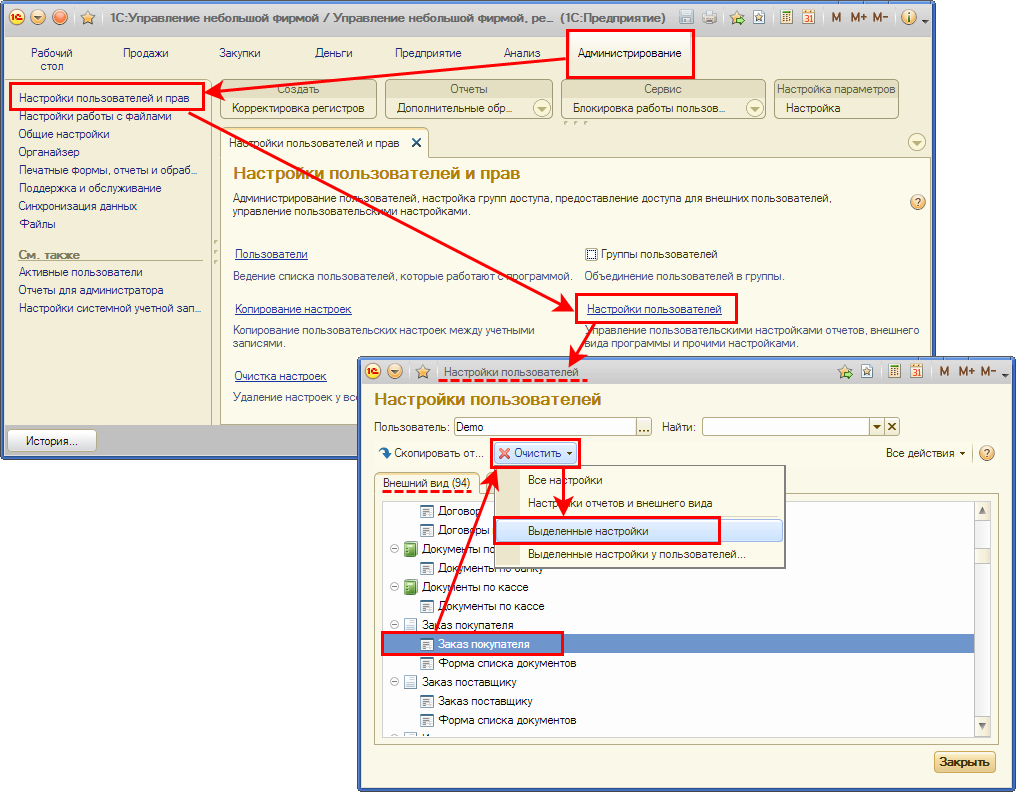Image resolution: width=1017 pixels, height=793 pixels.
Task: Open Настройки работы с файлами
Action: (95, 116)
